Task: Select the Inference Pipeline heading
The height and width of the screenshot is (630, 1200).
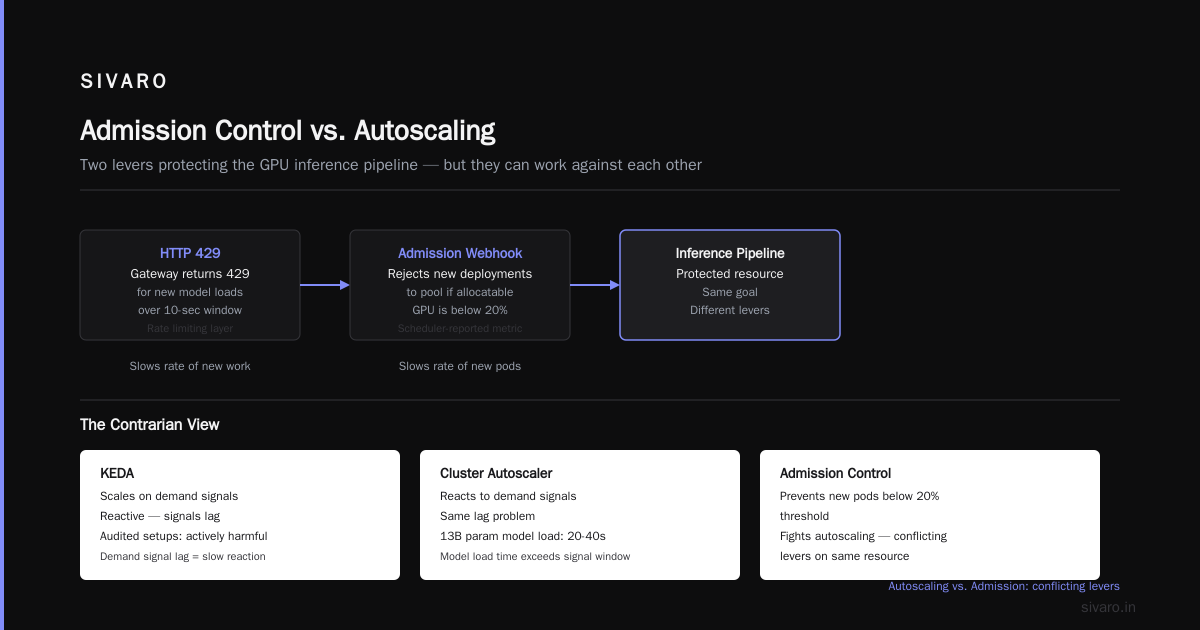Action: pyautogui.click(x=730, y=254)
